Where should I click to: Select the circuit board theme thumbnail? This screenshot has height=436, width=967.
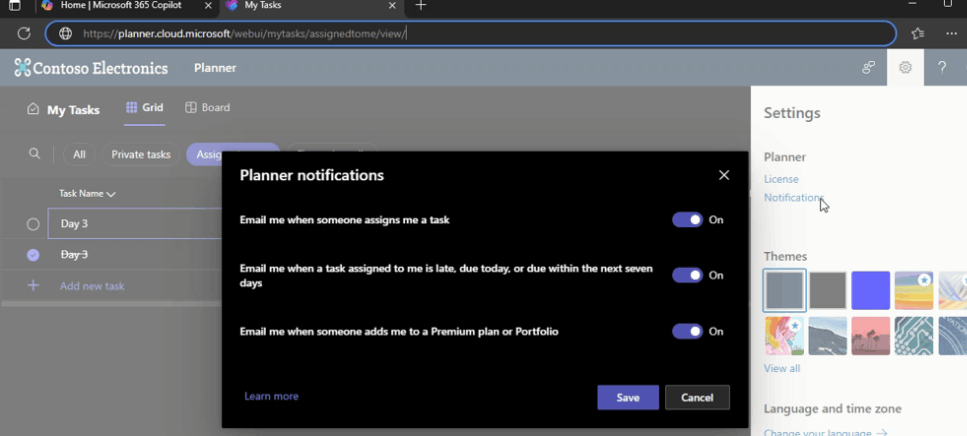pyautogui.click(x=914, y=336)
